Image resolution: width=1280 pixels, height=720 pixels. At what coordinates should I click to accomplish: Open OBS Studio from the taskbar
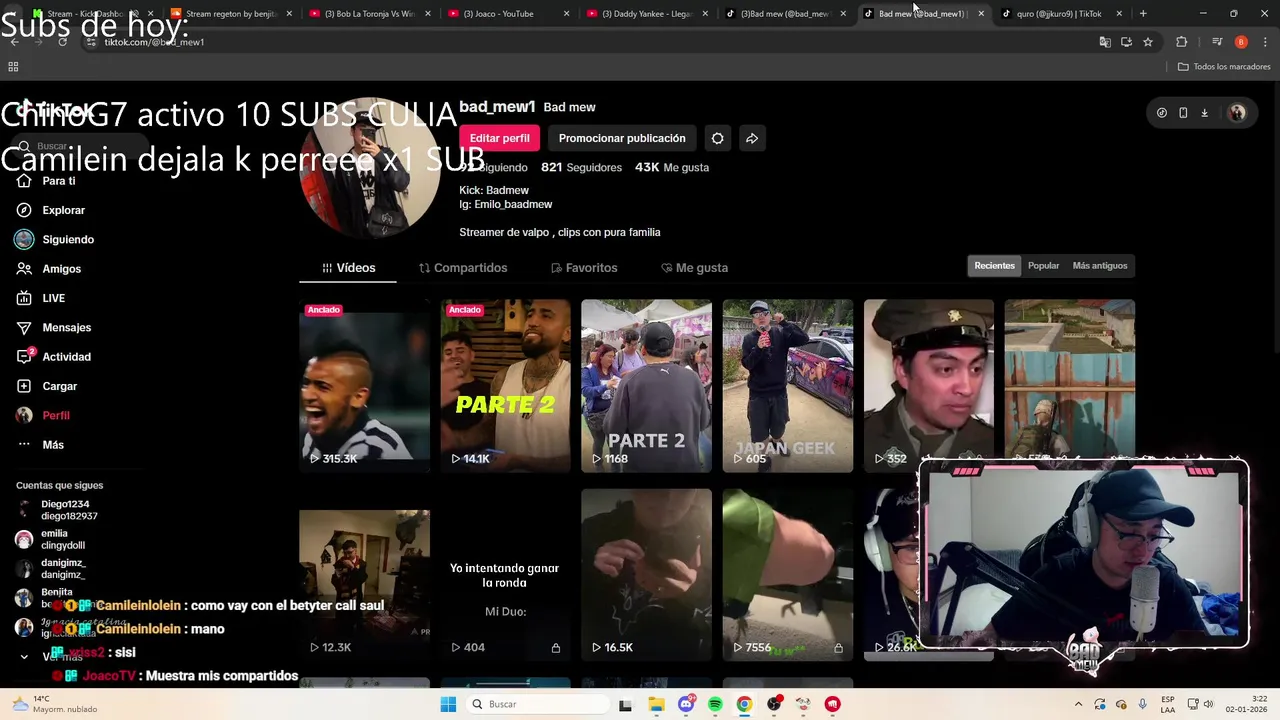coord(774,704)
